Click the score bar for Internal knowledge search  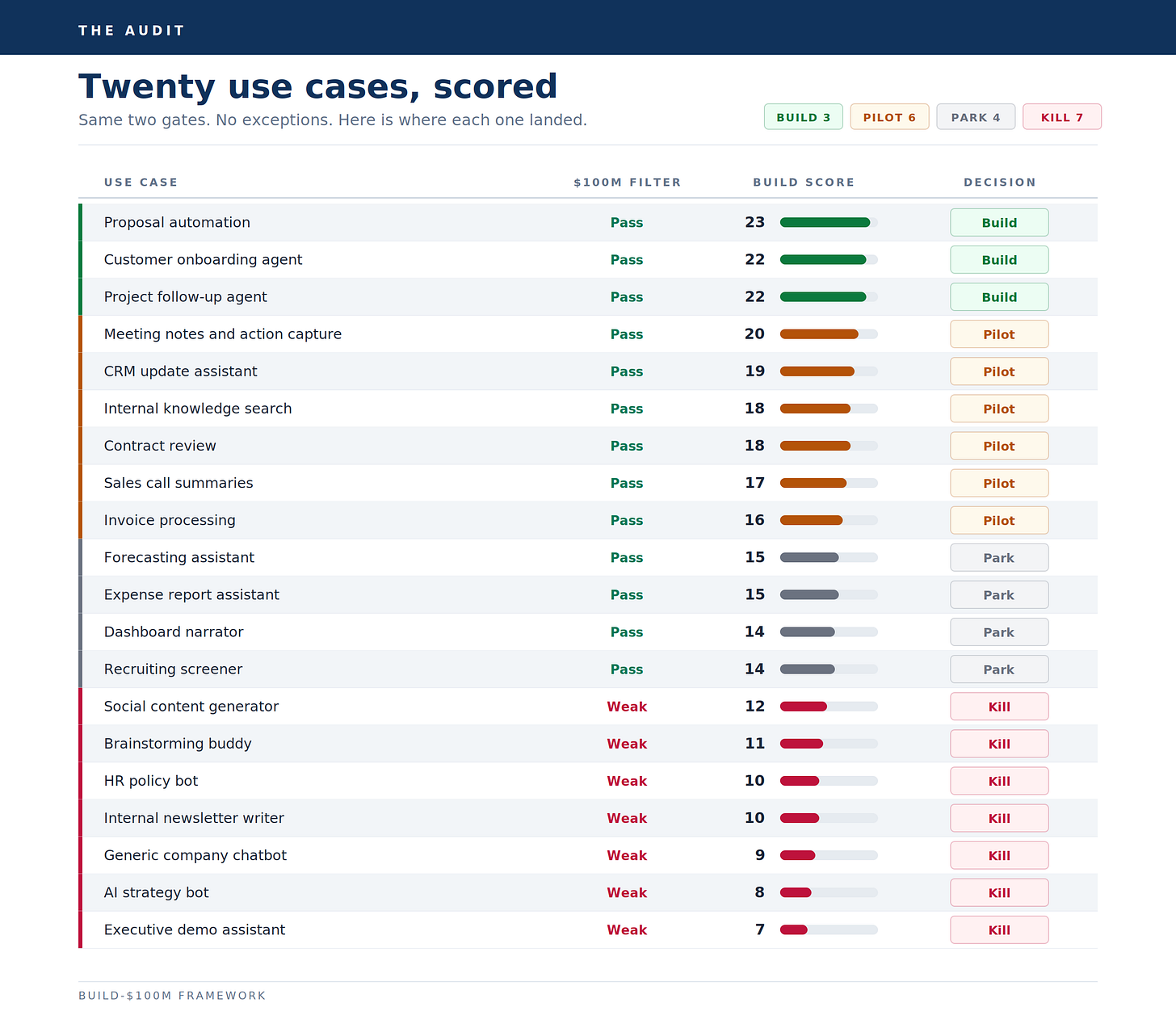click(x=829, y=409)
